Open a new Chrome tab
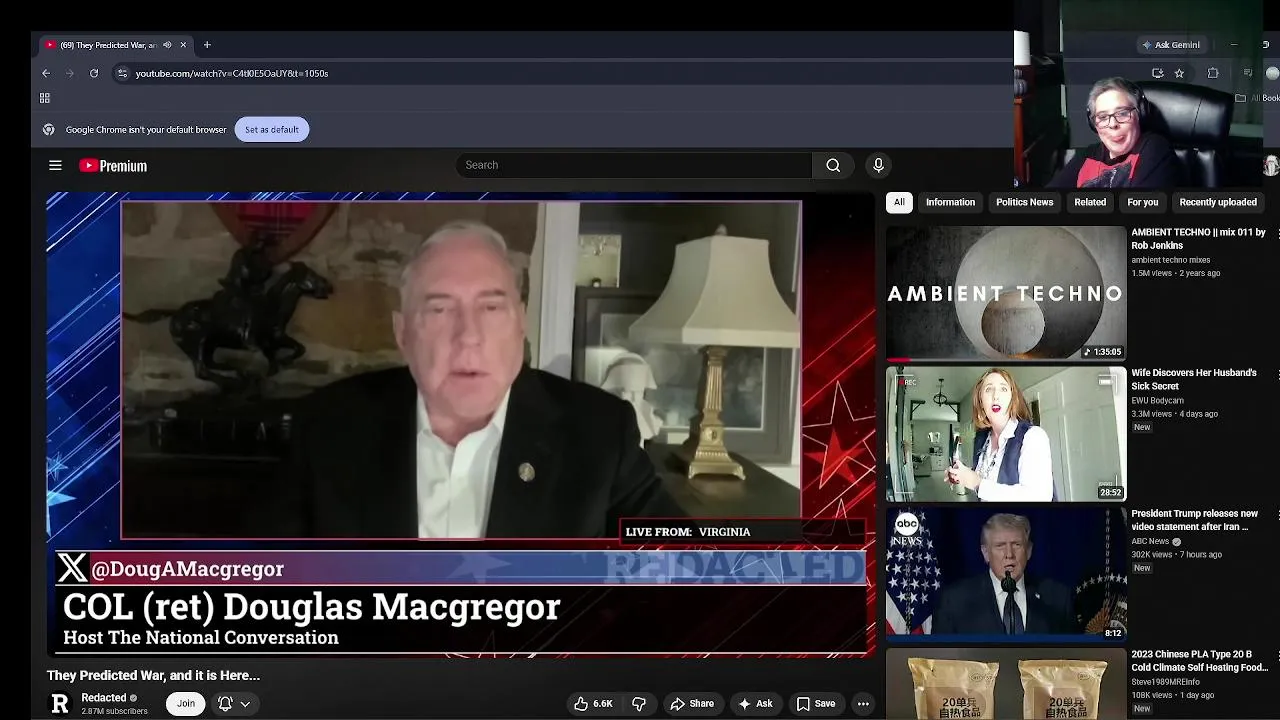 (x=207, y=45)
